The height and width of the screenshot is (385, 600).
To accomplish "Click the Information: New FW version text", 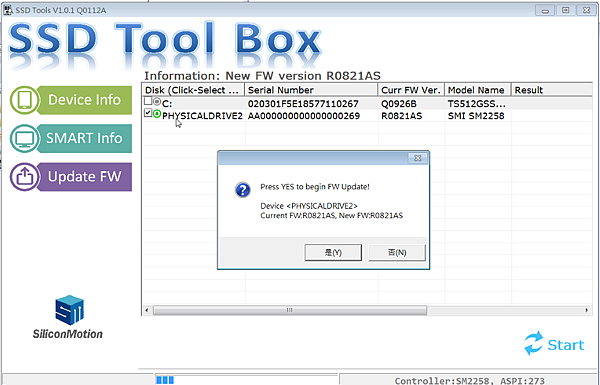I will 262,76.
